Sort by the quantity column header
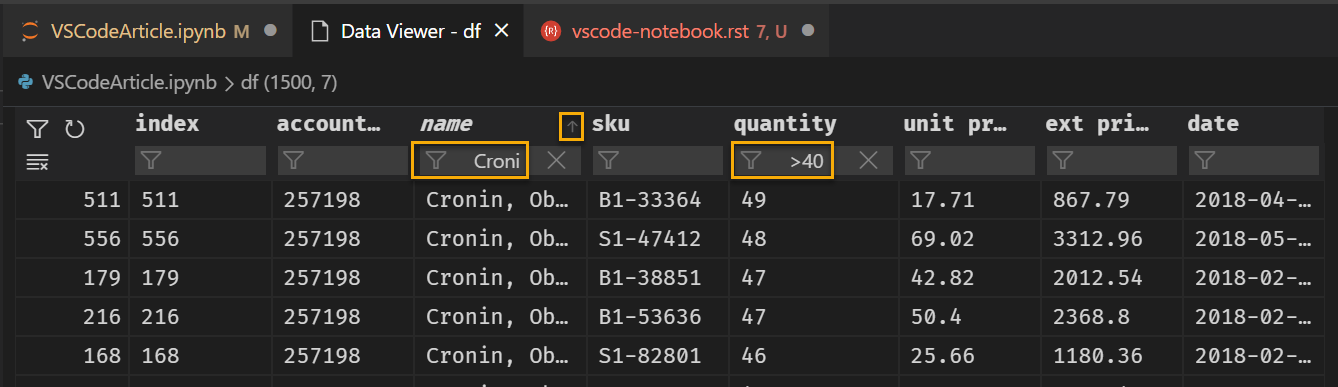Viewport: 1338px width, 387px height. coord(785,124)
